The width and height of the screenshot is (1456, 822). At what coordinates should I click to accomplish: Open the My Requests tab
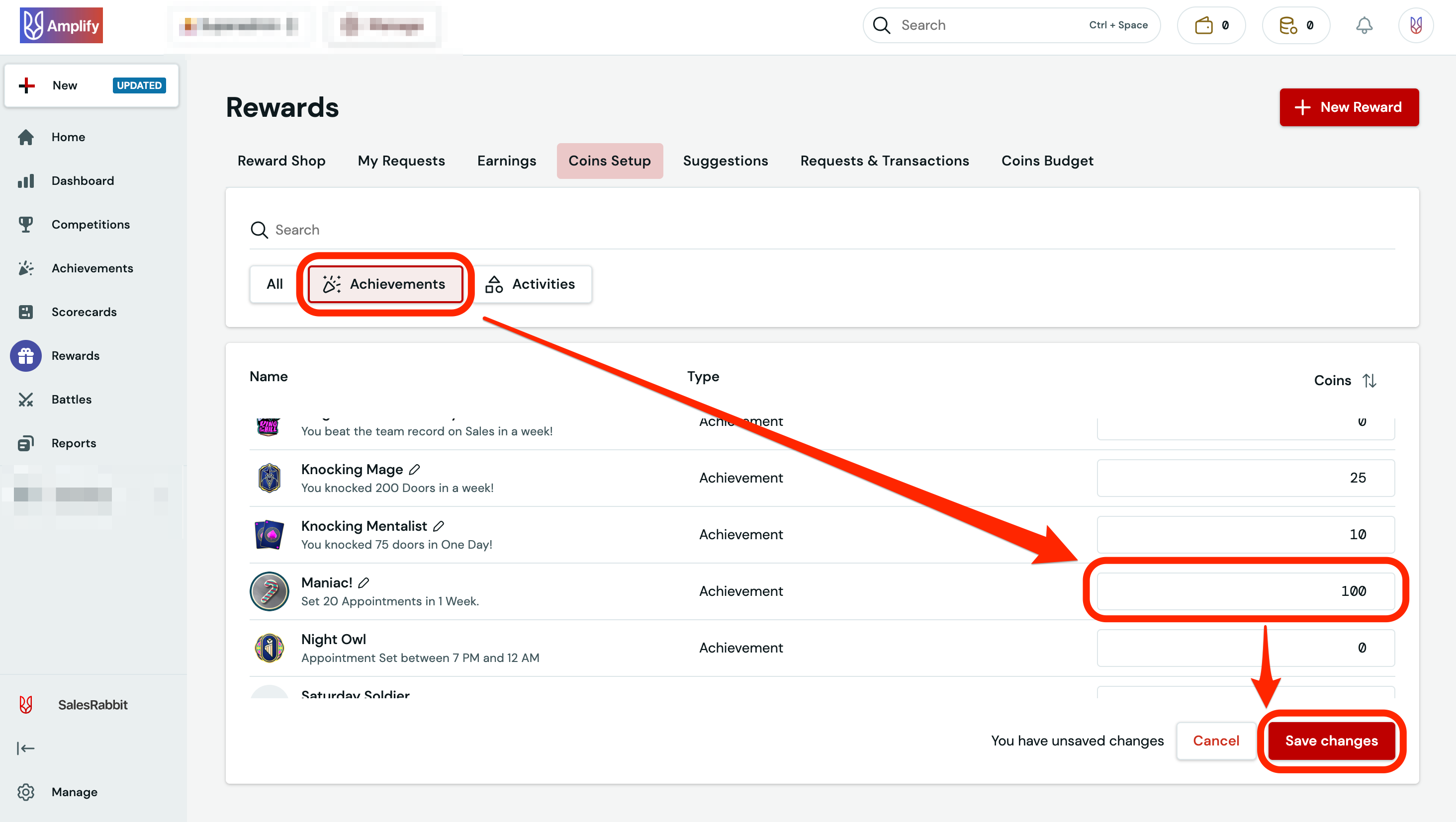(401, 161)
